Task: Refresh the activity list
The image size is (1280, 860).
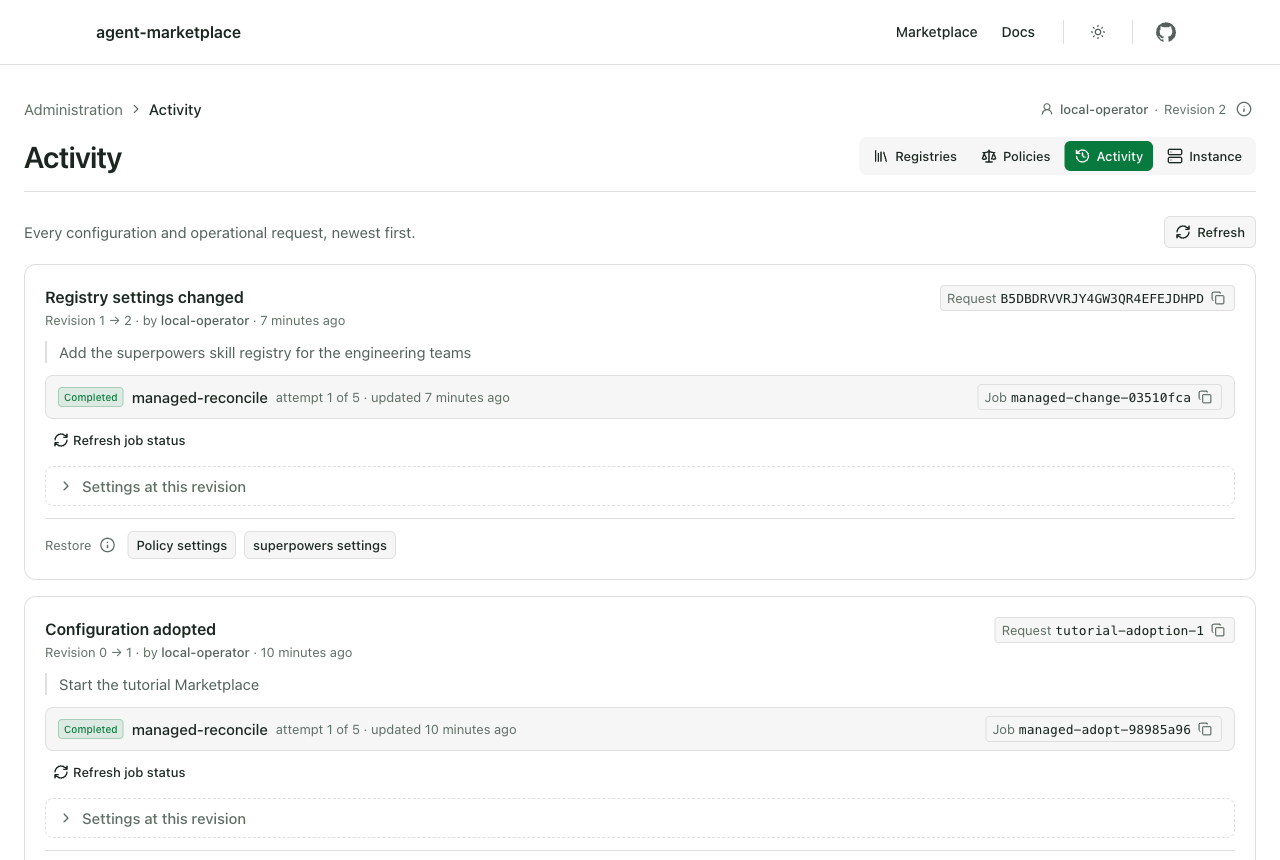Action: click(1209, 232)
